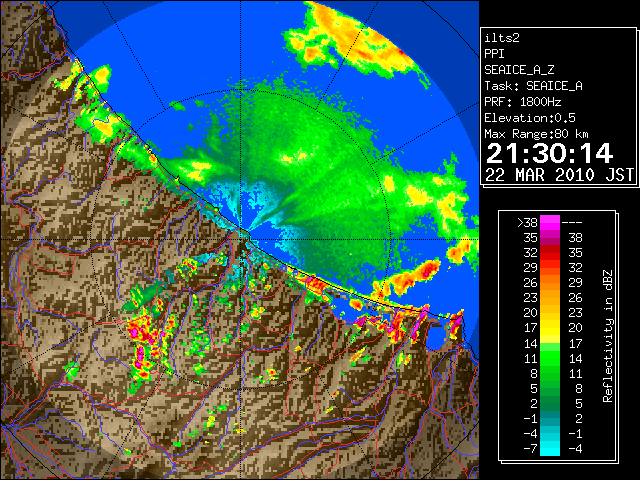
Task: Click the Reflectivity in dBZ axis label
Action: 608,336
